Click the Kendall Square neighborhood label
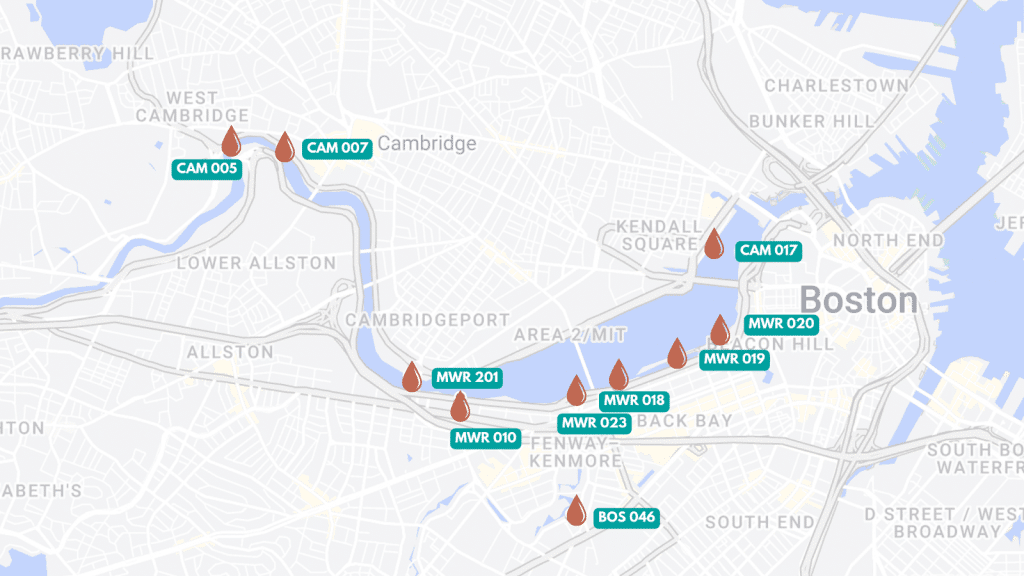 click(x=659, y=235)
